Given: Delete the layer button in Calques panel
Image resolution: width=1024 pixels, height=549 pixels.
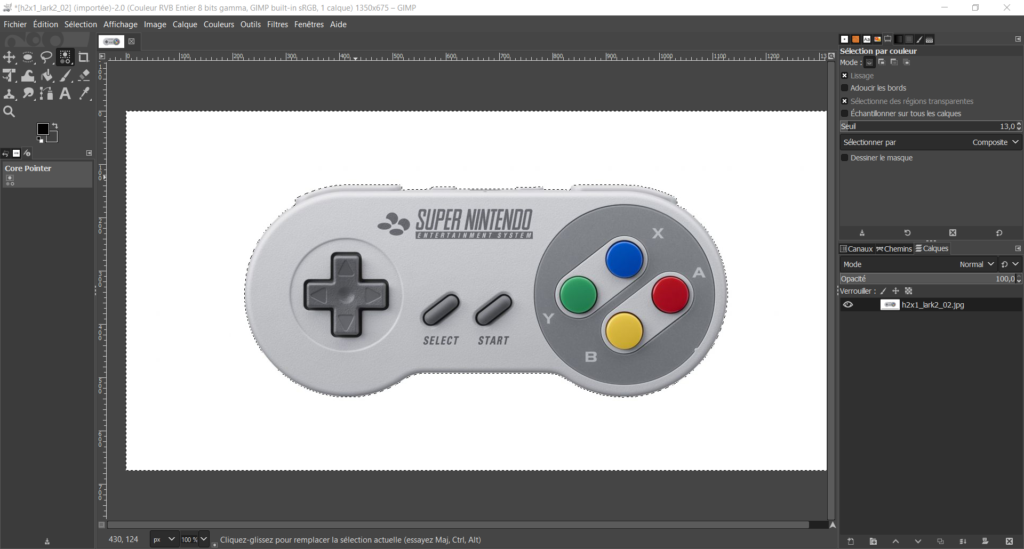Looking at the screenshot, I should point(1009,541).
